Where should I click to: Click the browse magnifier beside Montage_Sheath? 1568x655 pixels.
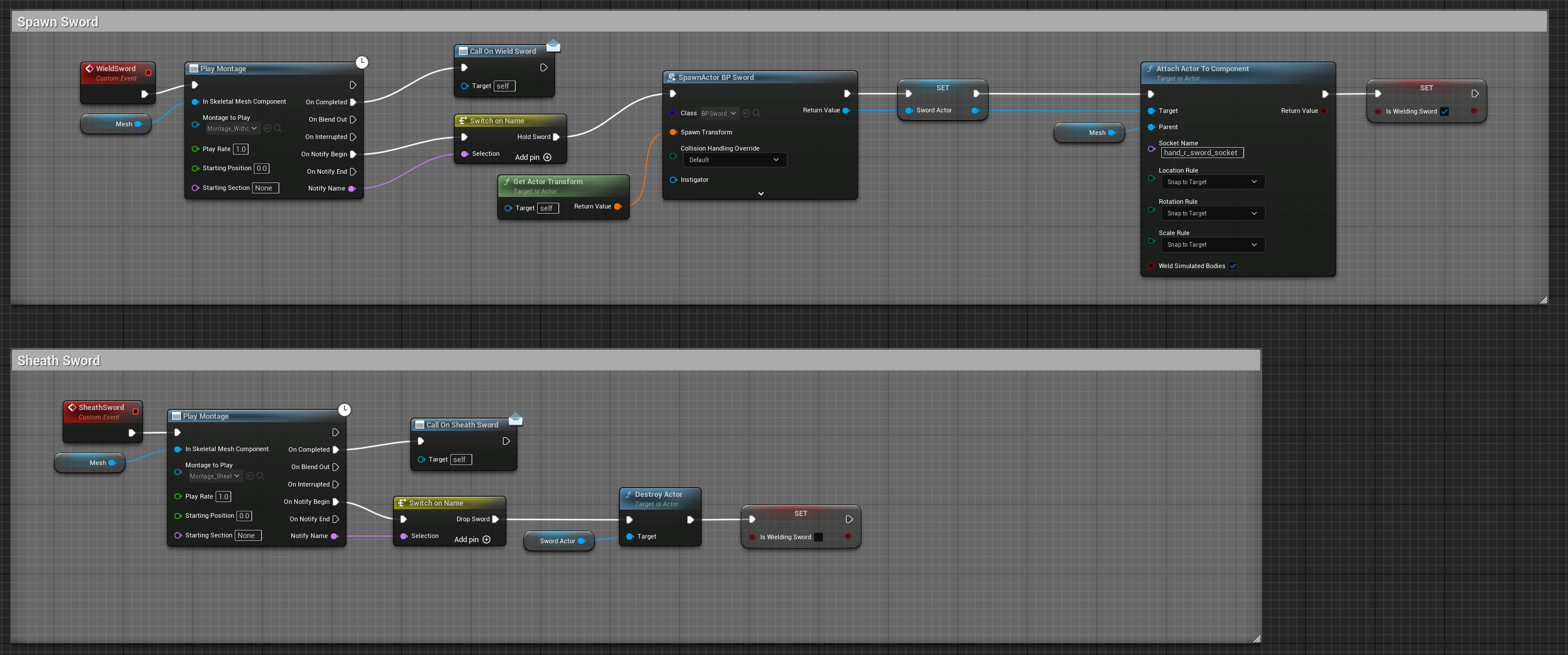pyautogui.click(x=260, y=476)
